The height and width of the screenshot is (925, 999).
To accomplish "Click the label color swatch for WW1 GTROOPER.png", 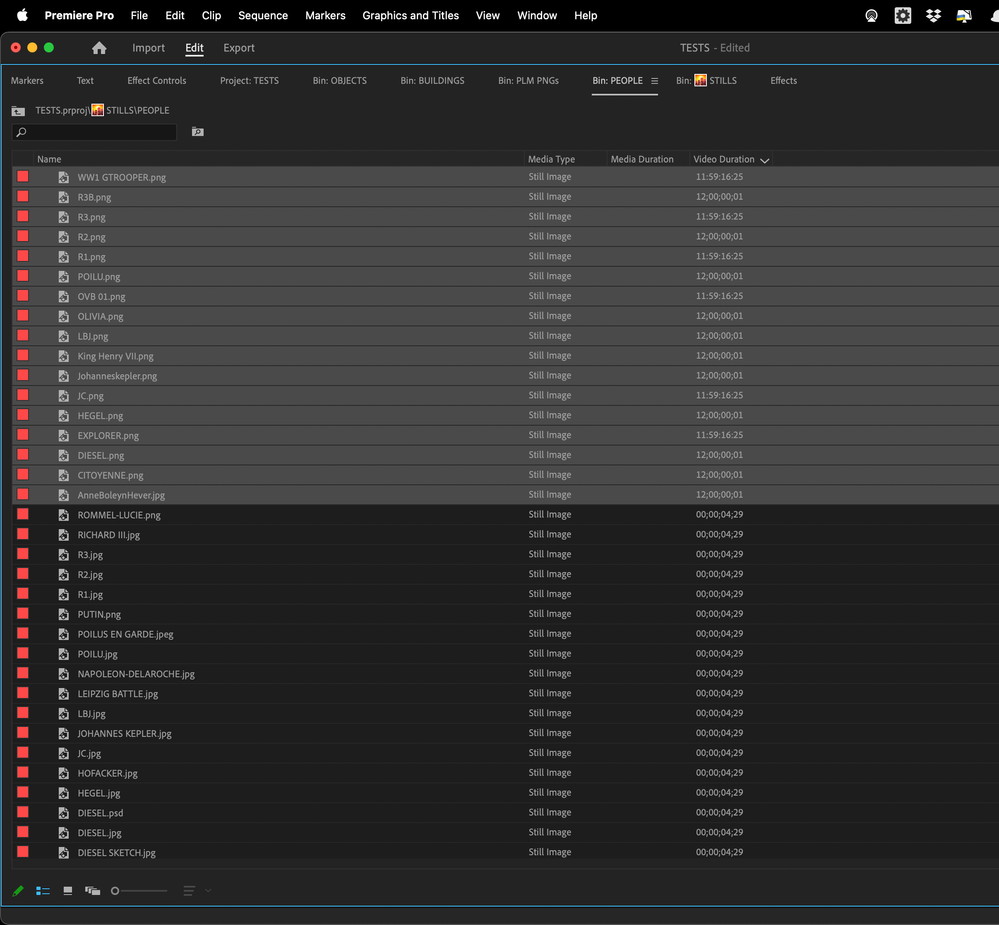I will 23,176.
